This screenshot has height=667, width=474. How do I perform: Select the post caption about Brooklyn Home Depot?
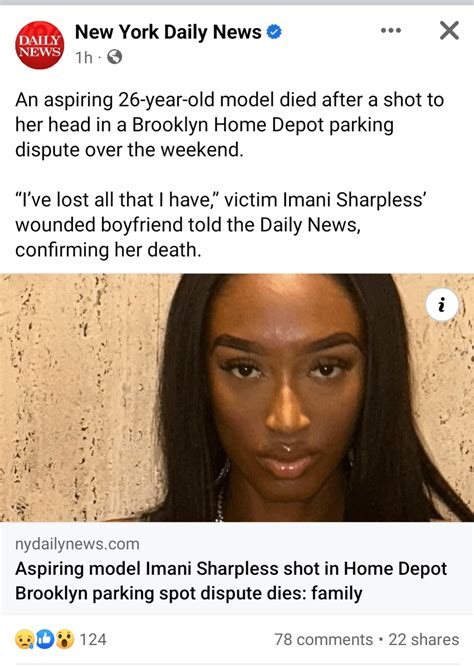click(x=230, y=125)
